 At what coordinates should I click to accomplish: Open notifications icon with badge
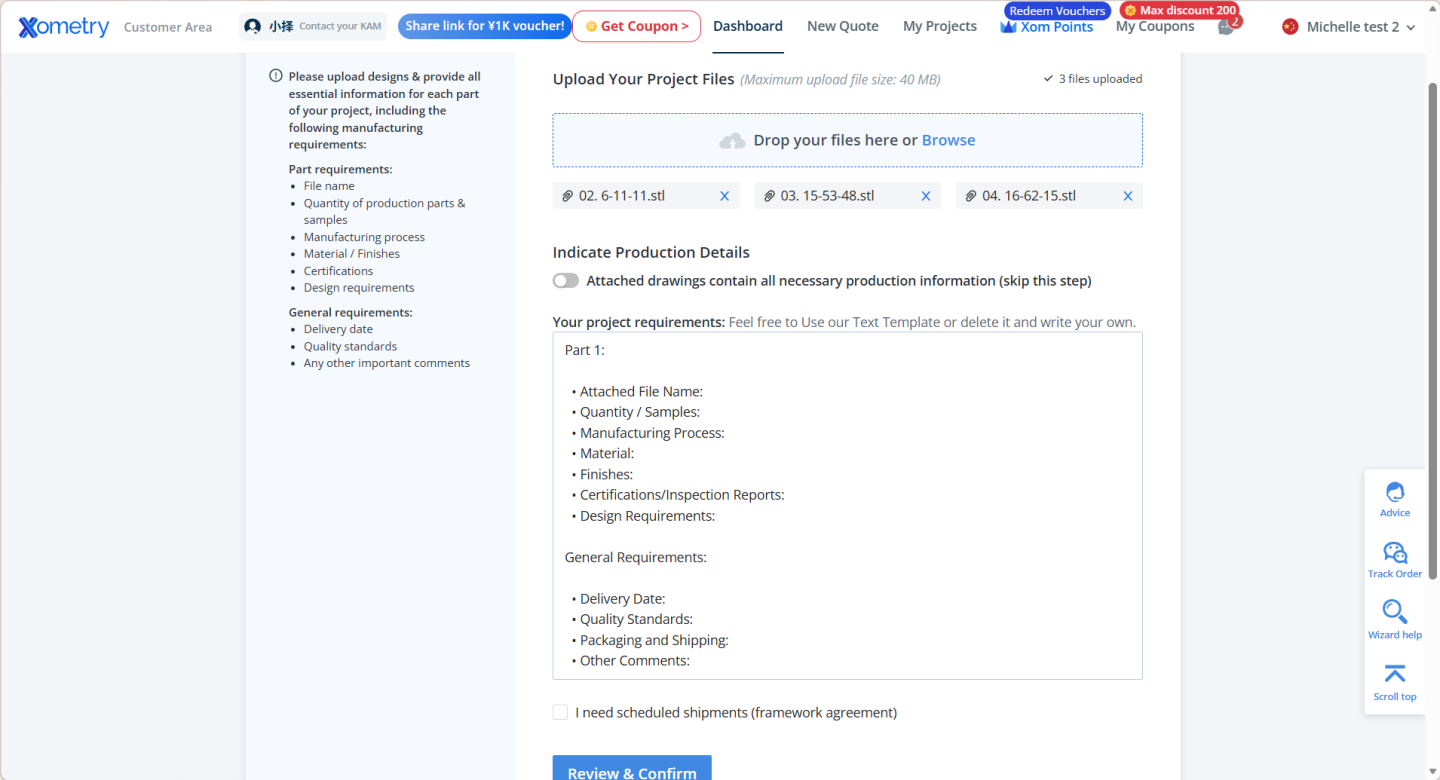1226,27
